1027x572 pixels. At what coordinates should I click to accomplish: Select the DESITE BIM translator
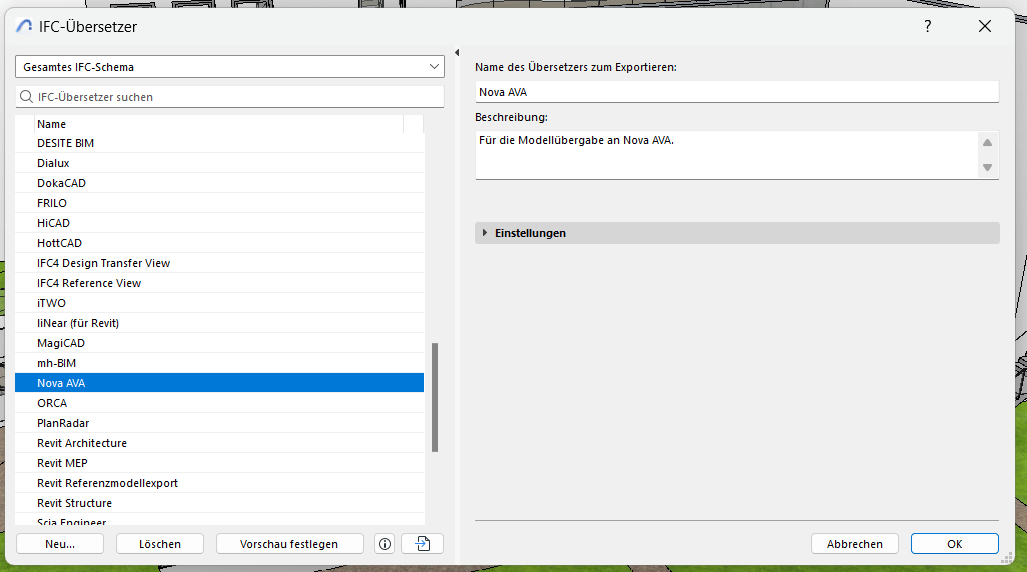coord(65,143)
